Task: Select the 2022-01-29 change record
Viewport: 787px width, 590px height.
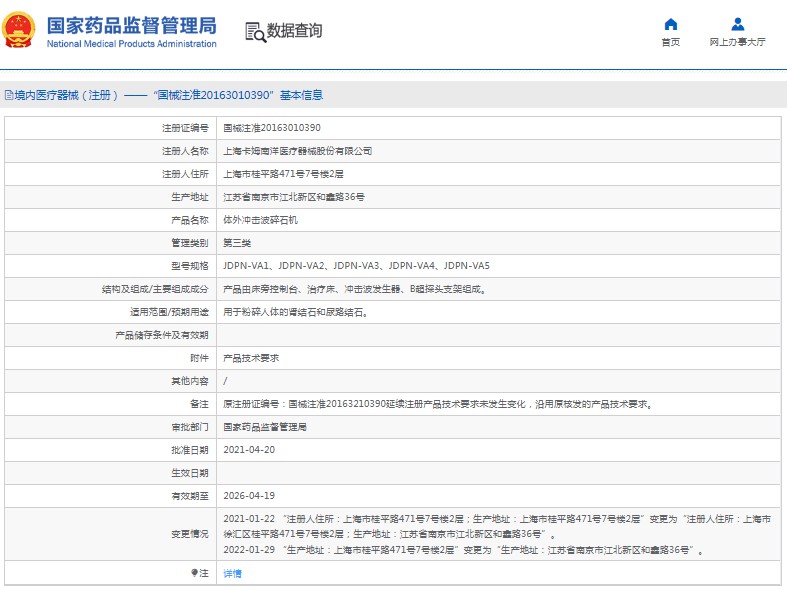Action: (x=463, y=550)
